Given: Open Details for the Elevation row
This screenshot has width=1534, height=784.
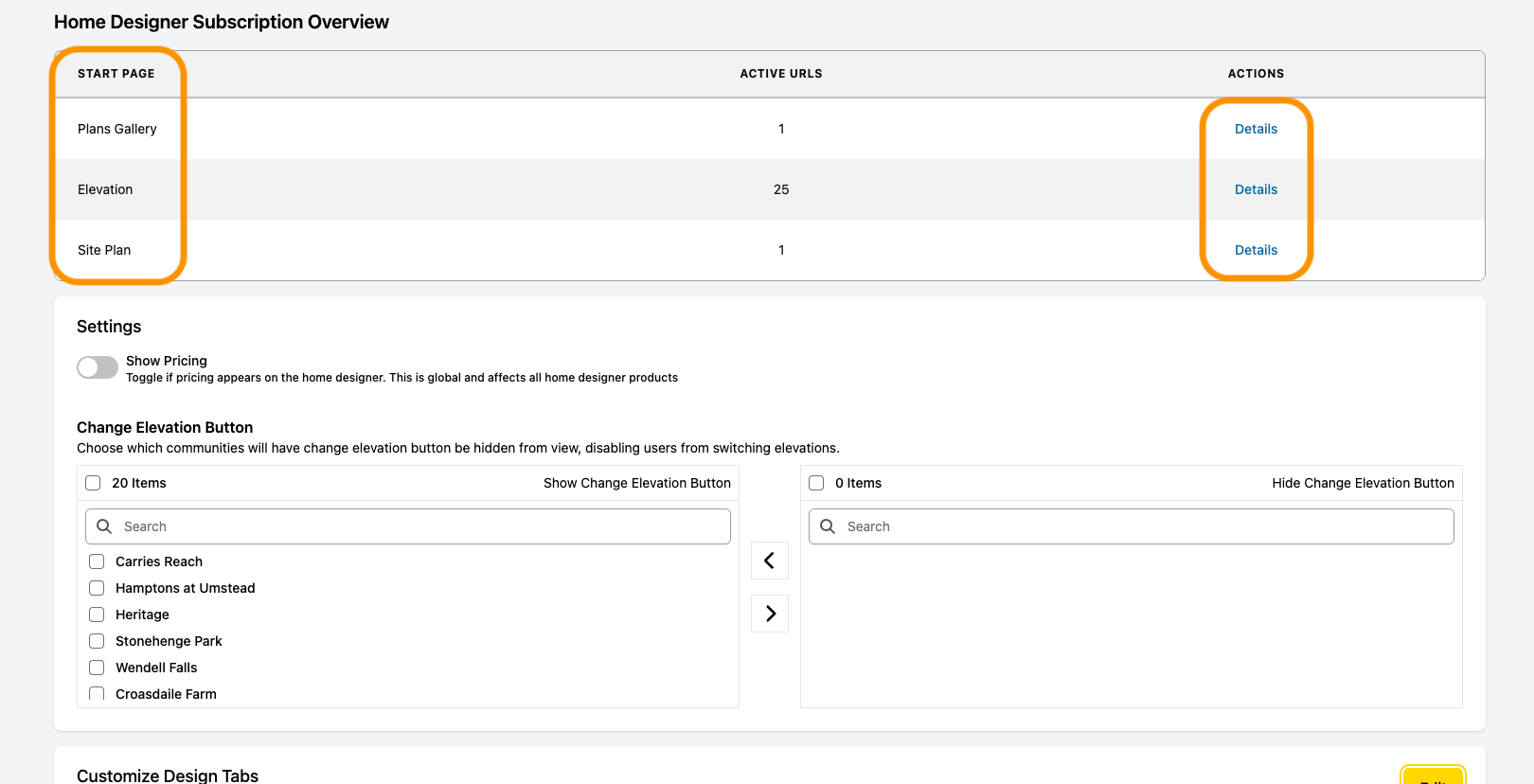Looking at the screenshot, I should point(1256,189).
